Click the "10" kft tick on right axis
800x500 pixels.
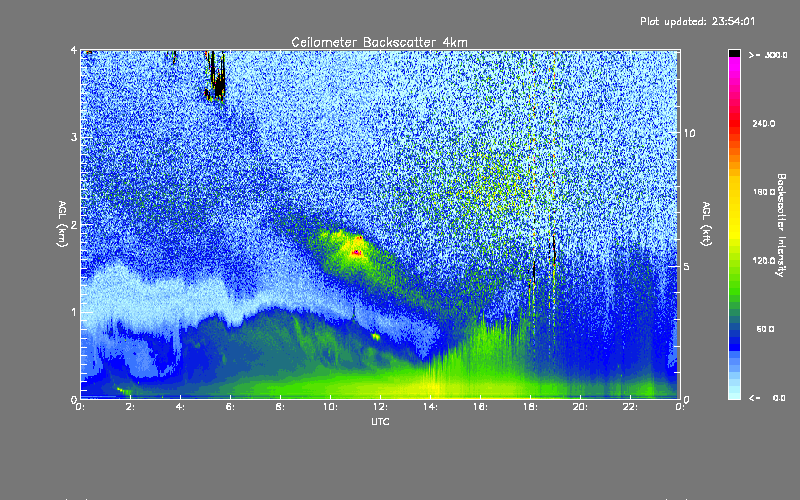click(689, 133)
